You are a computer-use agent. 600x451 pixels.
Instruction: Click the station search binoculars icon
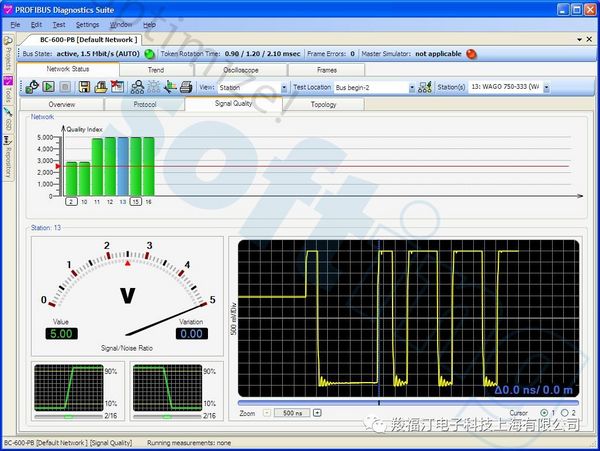tap(137, 87)
